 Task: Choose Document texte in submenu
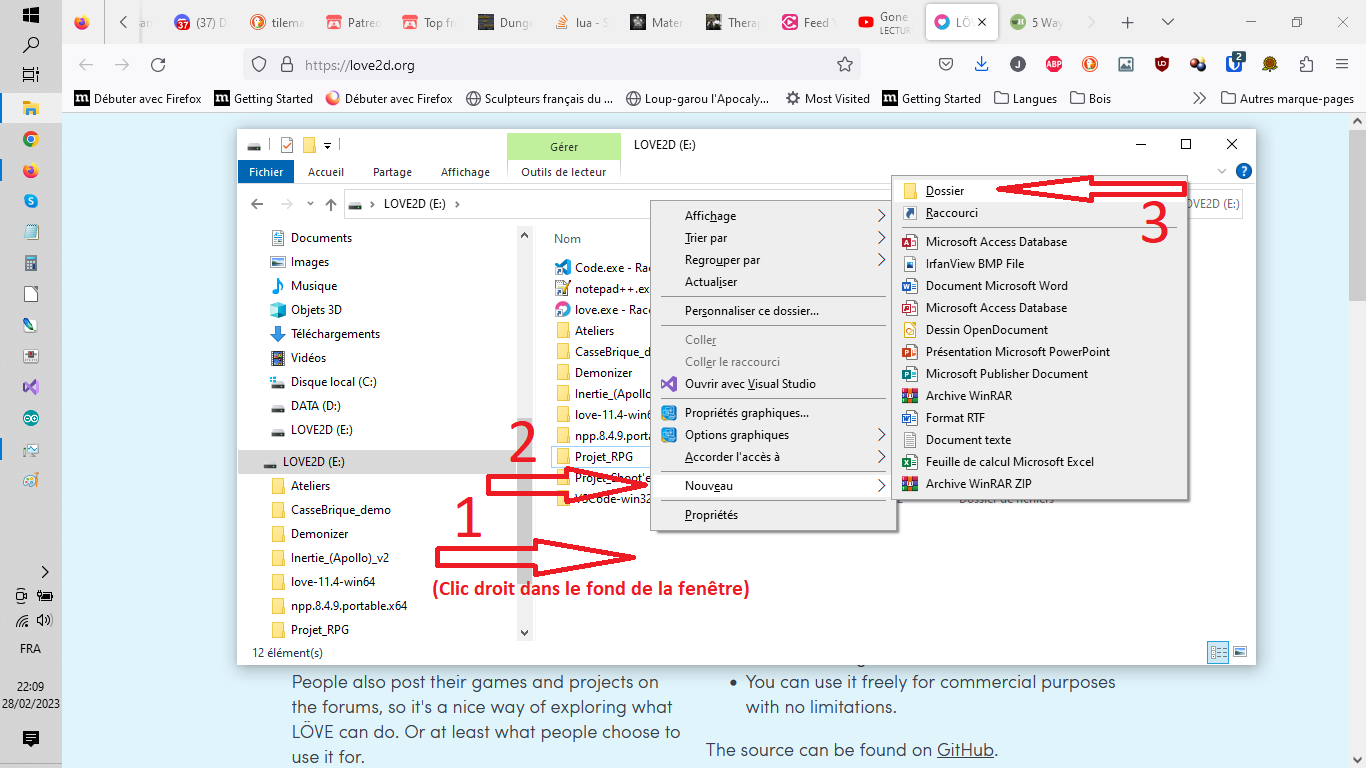pos(1038,440)
